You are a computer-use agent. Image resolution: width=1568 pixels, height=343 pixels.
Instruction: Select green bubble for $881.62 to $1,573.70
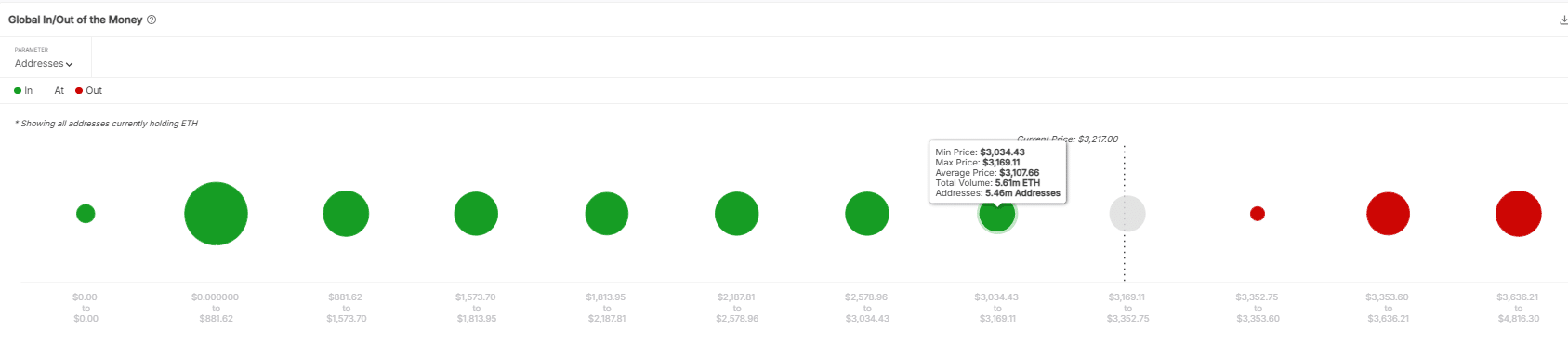(x=346, y=214)
